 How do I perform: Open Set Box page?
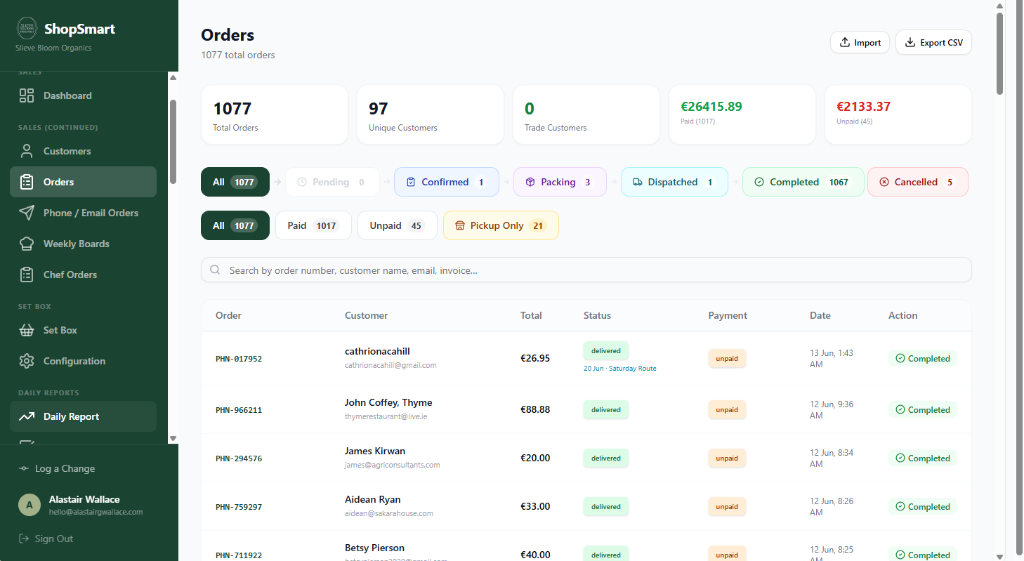tap(83, 330)
